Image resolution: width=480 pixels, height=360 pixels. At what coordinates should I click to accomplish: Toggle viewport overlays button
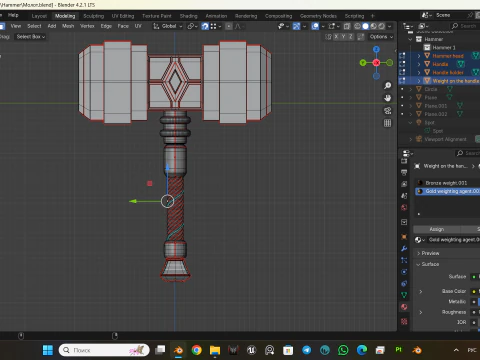(x=315, y=26)
